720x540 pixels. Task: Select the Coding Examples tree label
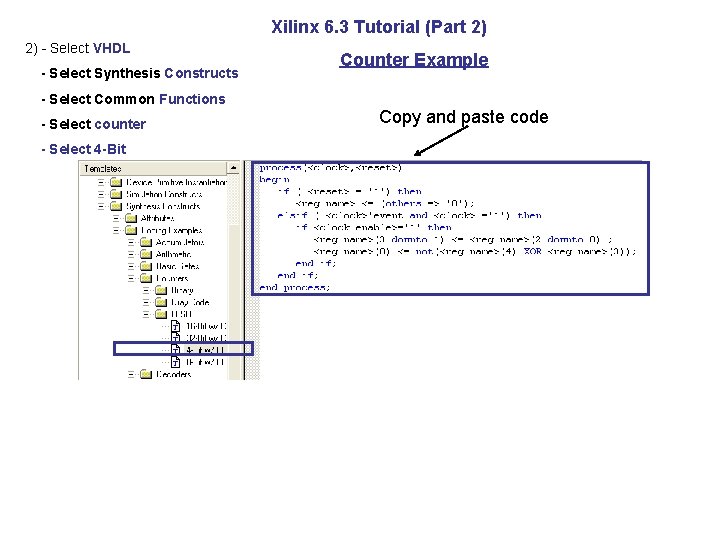tap(172, 231)
